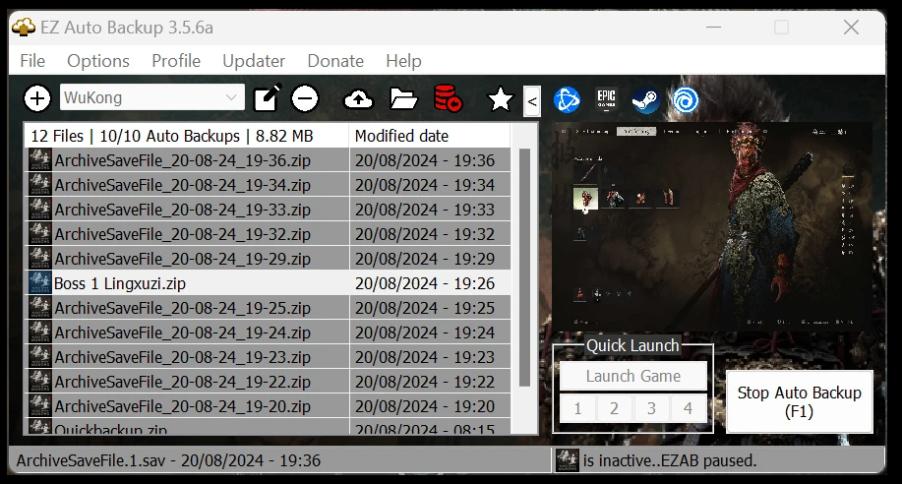Minimize the EZ Auto Backup window

point(714,27)
